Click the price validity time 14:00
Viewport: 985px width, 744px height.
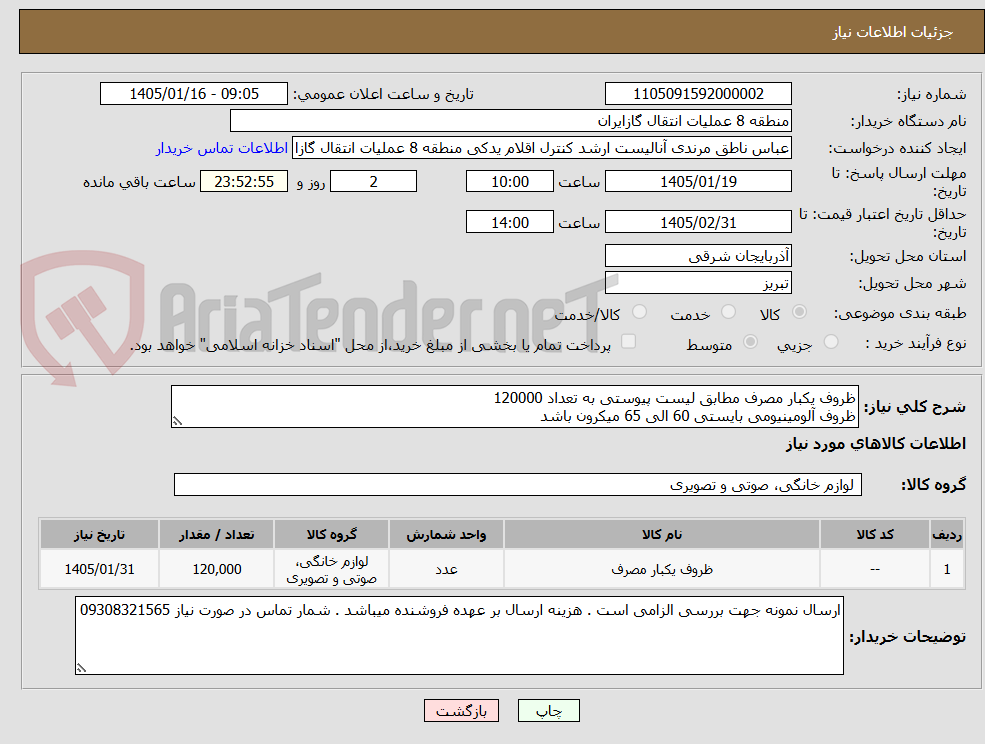click(x=509, y=222)
